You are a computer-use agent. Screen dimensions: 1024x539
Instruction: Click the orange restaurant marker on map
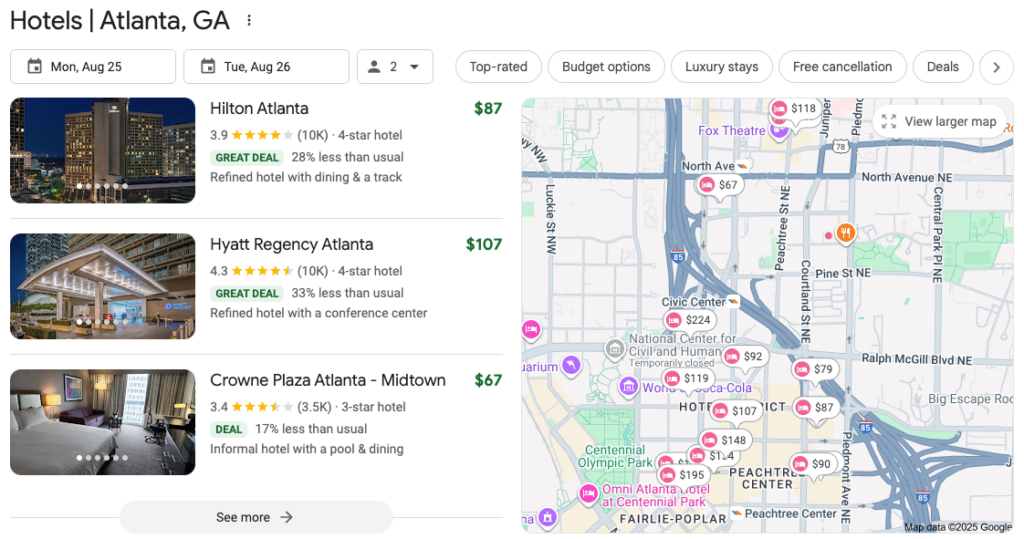tap(846, 233)
